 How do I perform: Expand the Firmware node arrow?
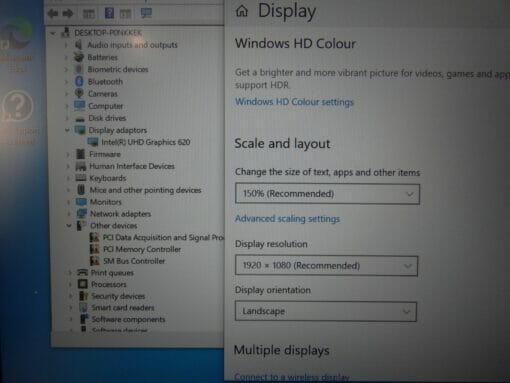tap(68, 154)
